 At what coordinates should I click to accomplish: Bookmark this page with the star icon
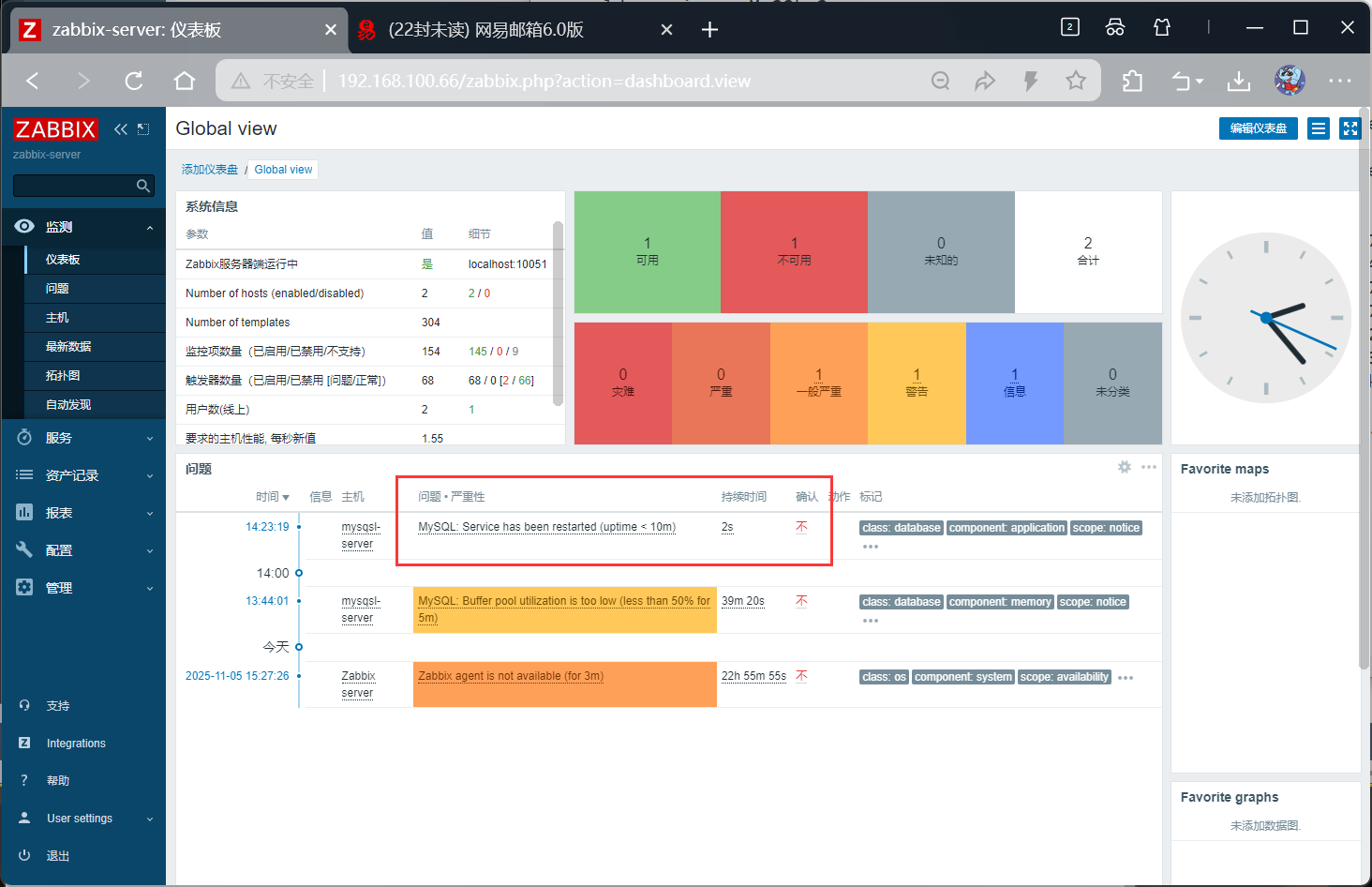tap(1076, 81)
